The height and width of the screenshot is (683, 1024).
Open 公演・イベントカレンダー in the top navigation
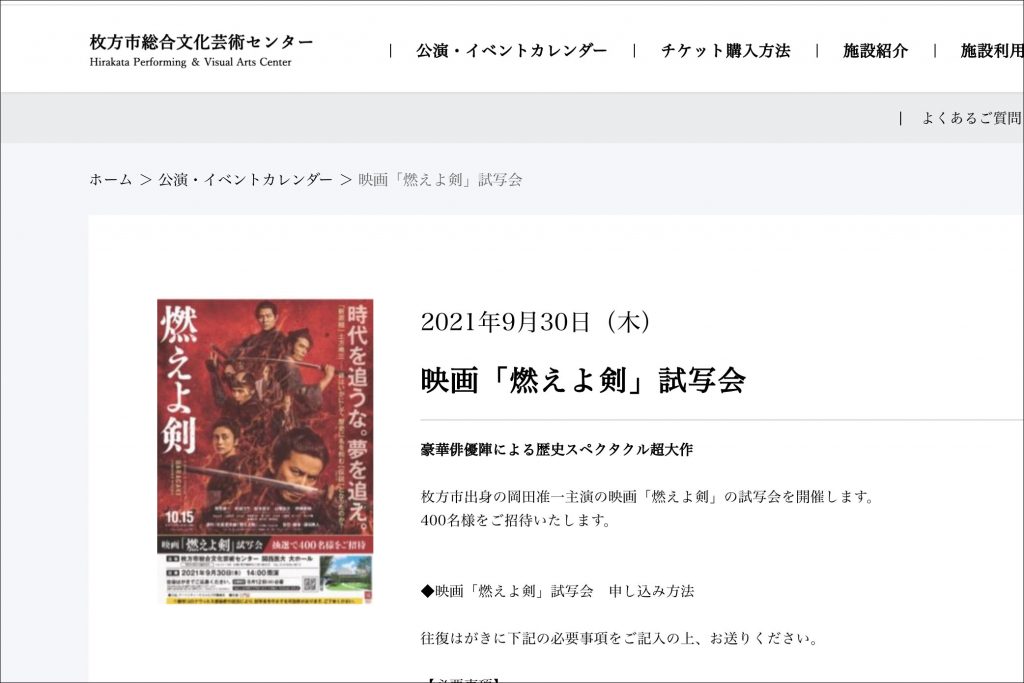(x=511, y=51)
